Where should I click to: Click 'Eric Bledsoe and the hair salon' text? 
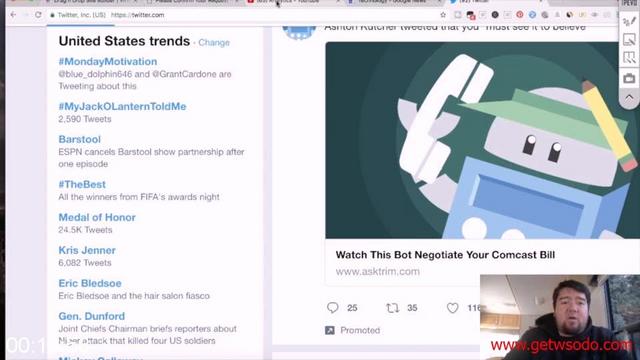134,296
